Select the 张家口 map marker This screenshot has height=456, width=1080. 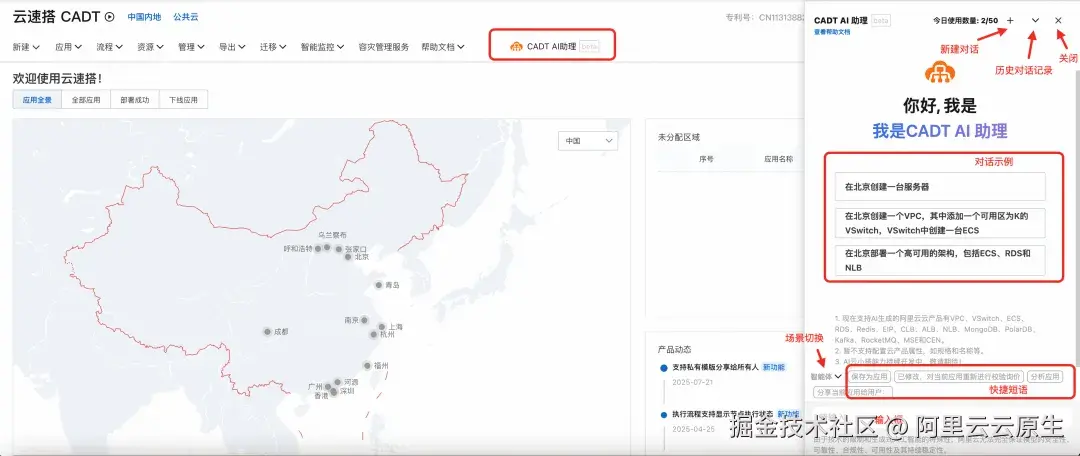point(339,249)
